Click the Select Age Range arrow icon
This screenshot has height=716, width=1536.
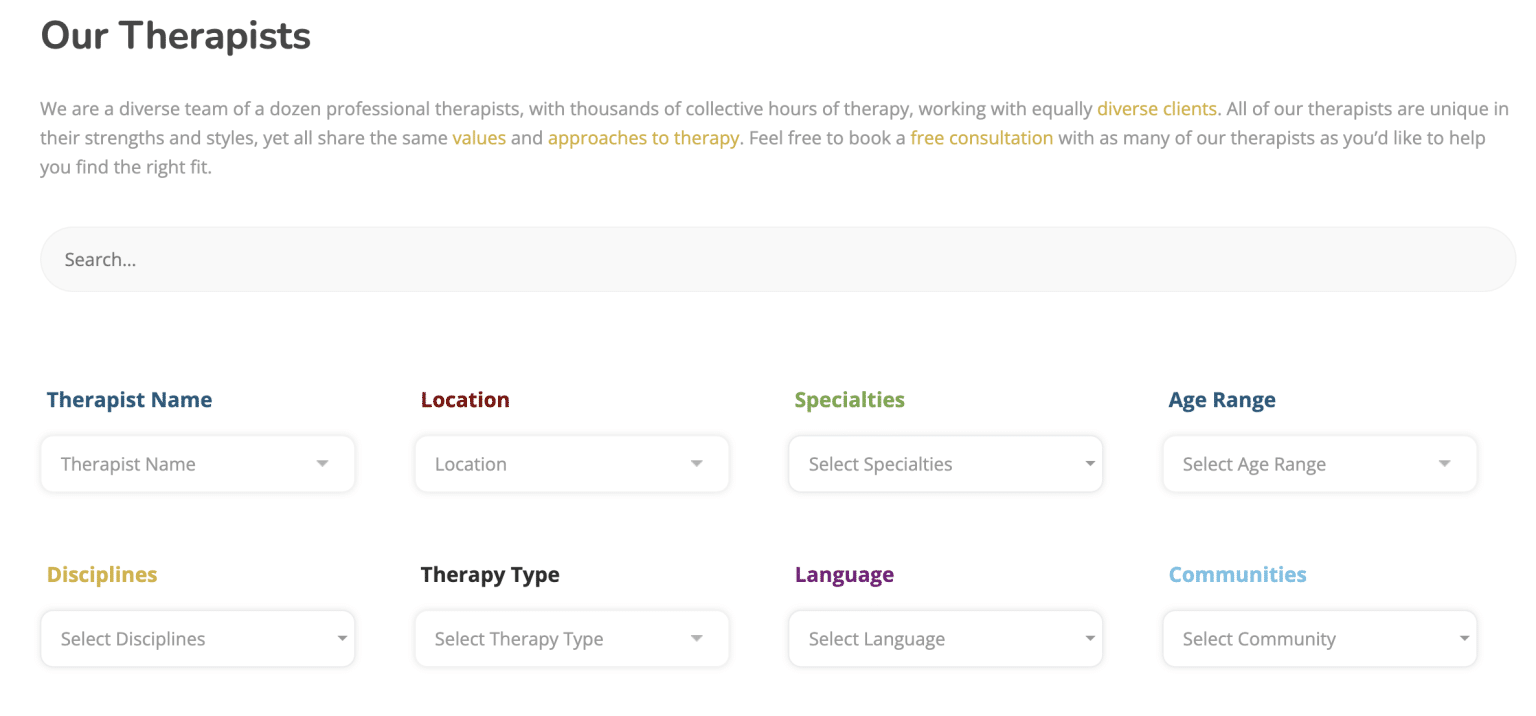click(x=1444, y=464)
